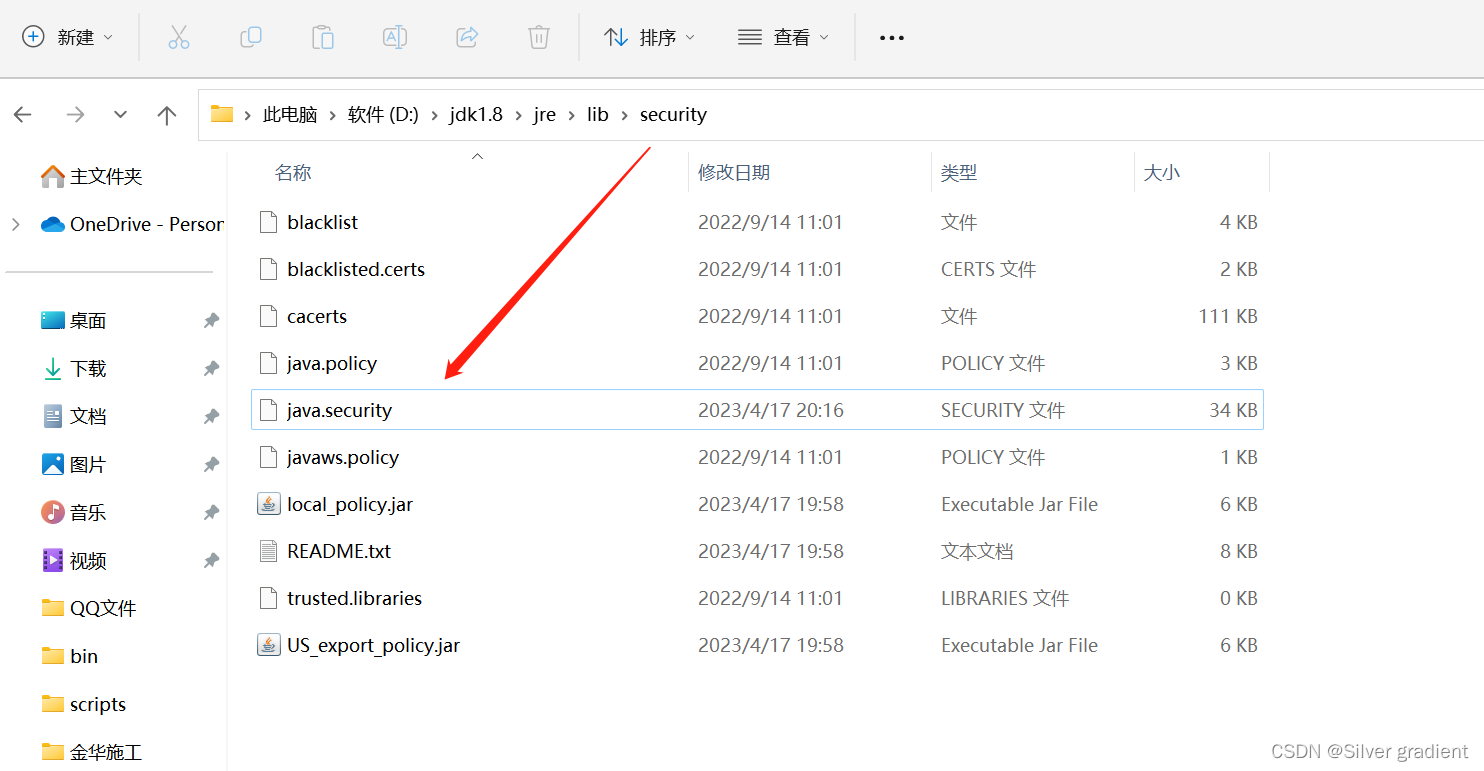The image size is (1484, 771).
Task: Sort by 修改日期 column header
Action: coord(734,173)
